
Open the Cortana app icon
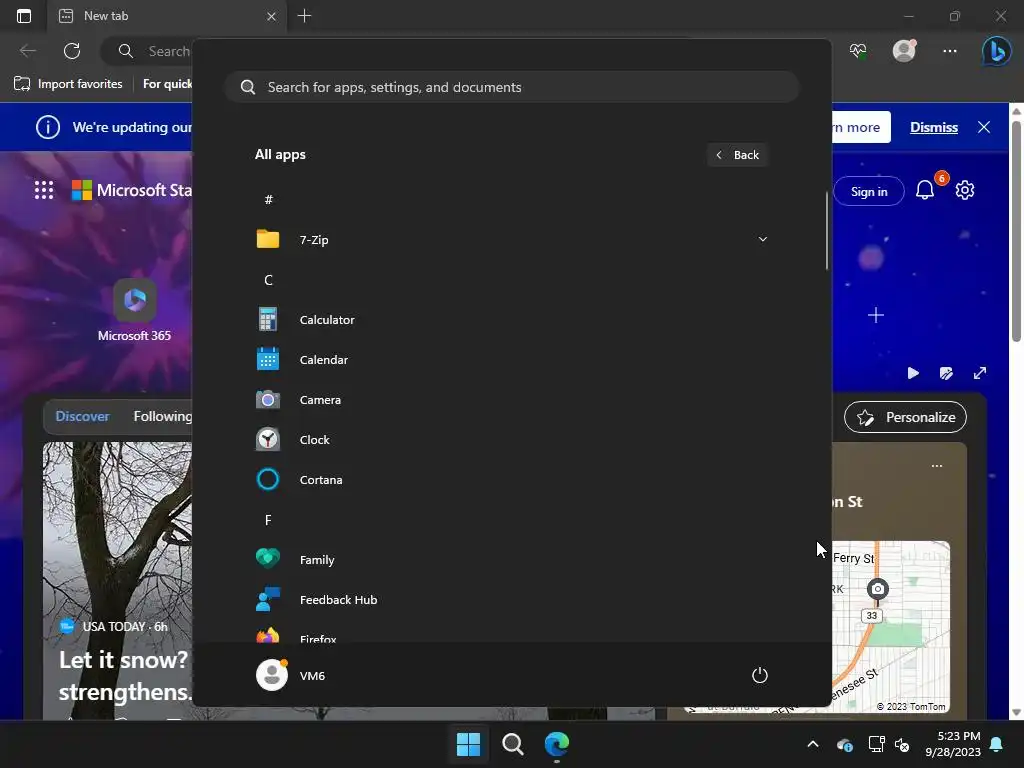pos(268,479)
